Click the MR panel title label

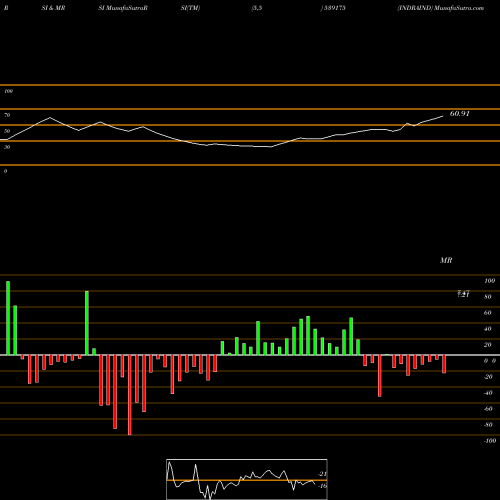tap(446, 260)
